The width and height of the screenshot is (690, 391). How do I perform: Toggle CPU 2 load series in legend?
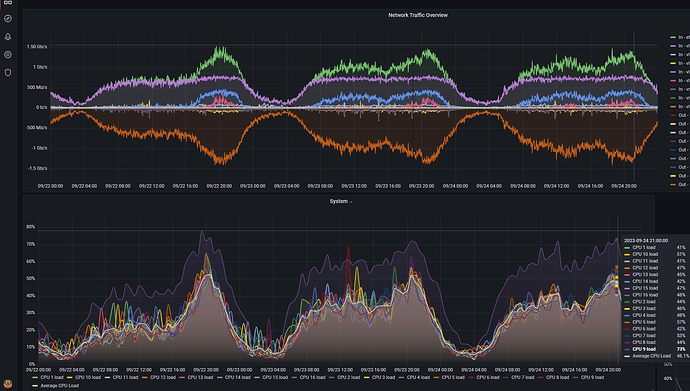348,377
